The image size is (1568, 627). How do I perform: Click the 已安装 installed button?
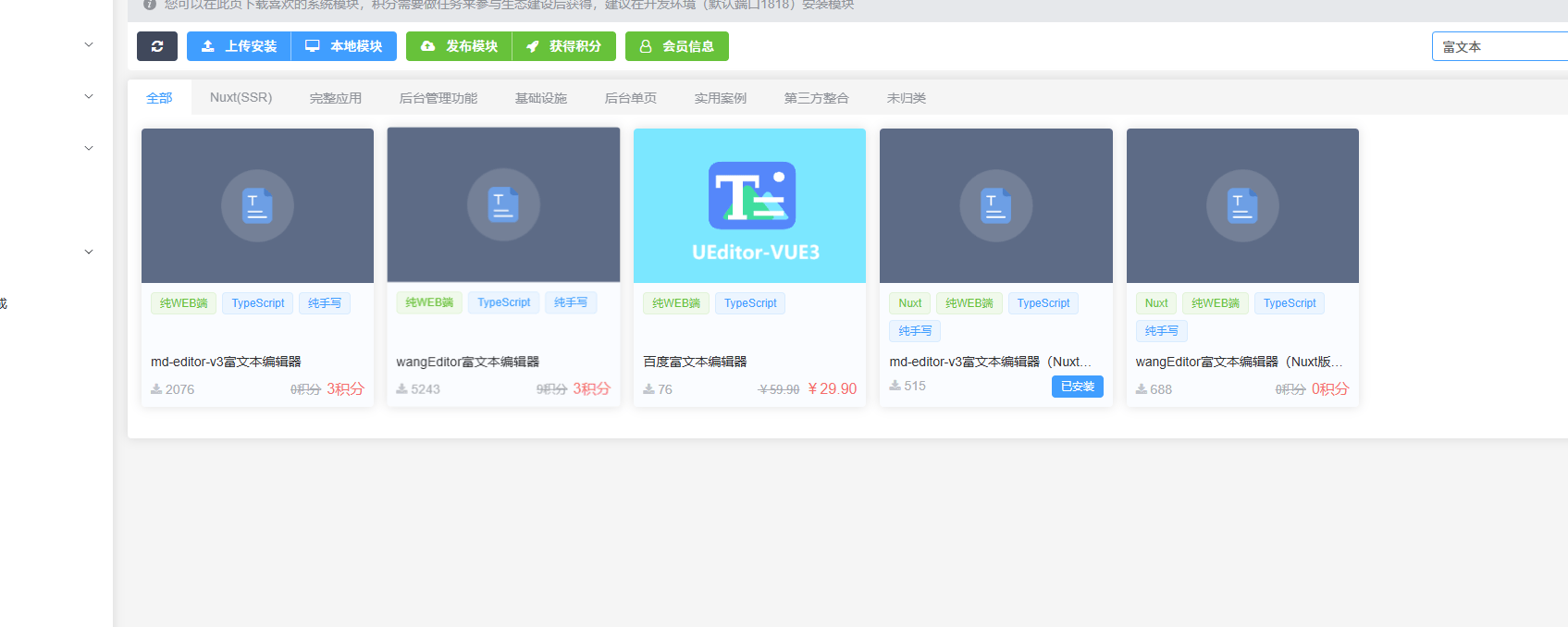coord(1078,387)
